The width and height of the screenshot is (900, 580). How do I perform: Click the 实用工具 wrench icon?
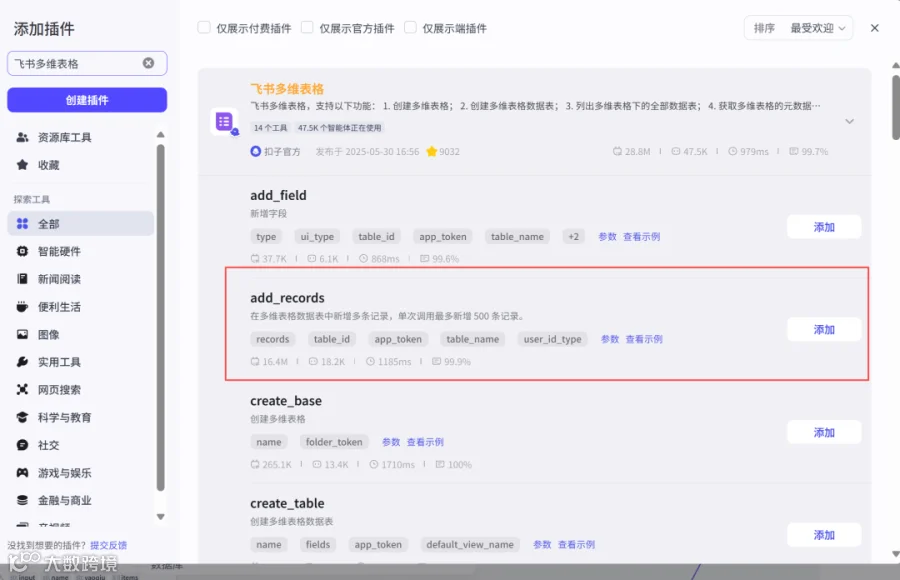click(x=22, y=362)
